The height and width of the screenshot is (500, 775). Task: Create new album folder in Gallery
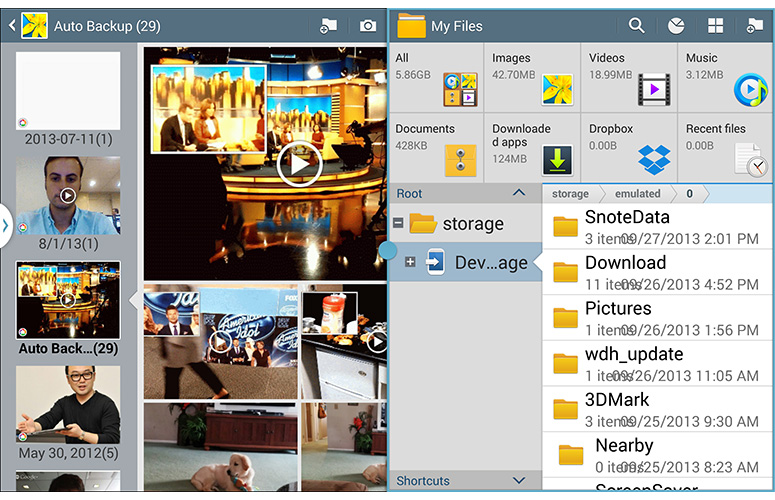328,26
